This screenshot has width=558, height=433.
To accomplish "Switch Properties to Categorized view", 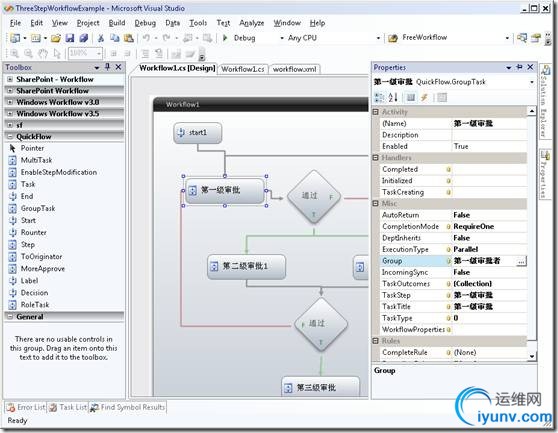I will pos(380,97).
